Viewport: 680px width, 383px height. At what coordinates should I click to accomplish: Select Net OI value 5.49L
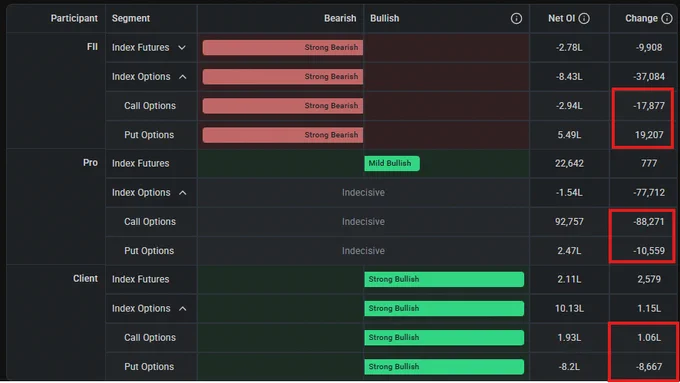569,135
